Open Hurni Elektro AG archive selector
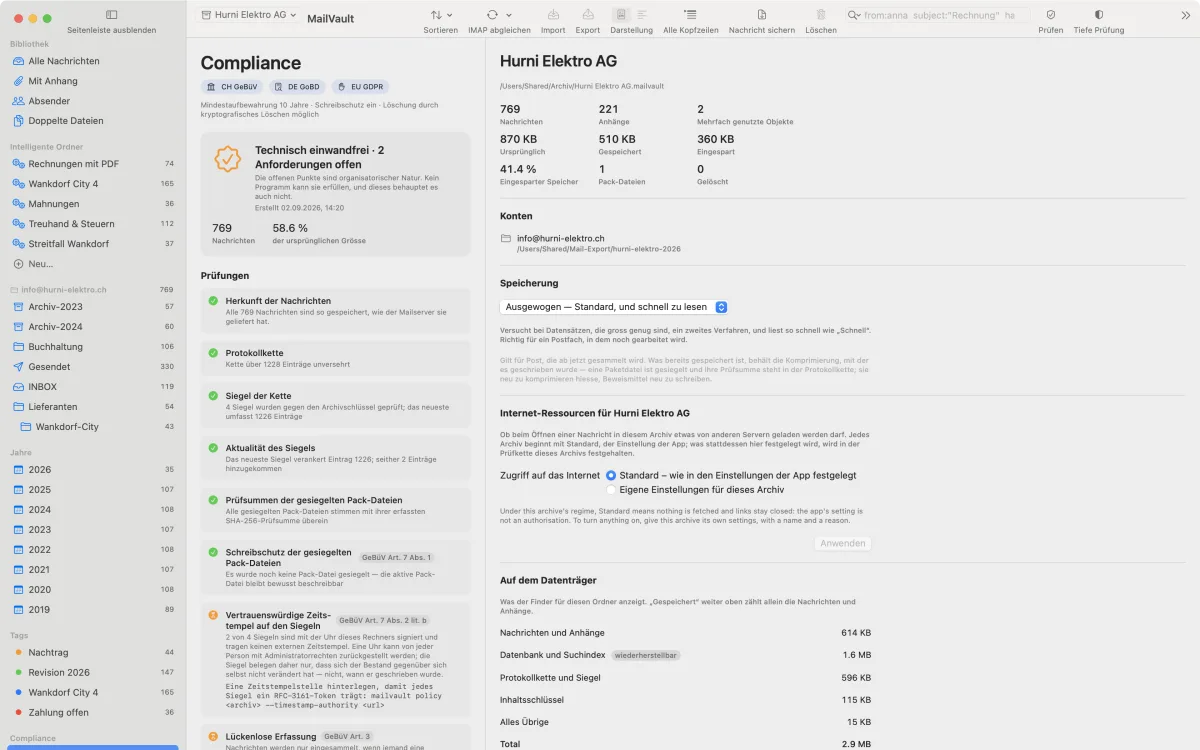The width and height of the screenshot is (1200, 750). coord(247,15)
